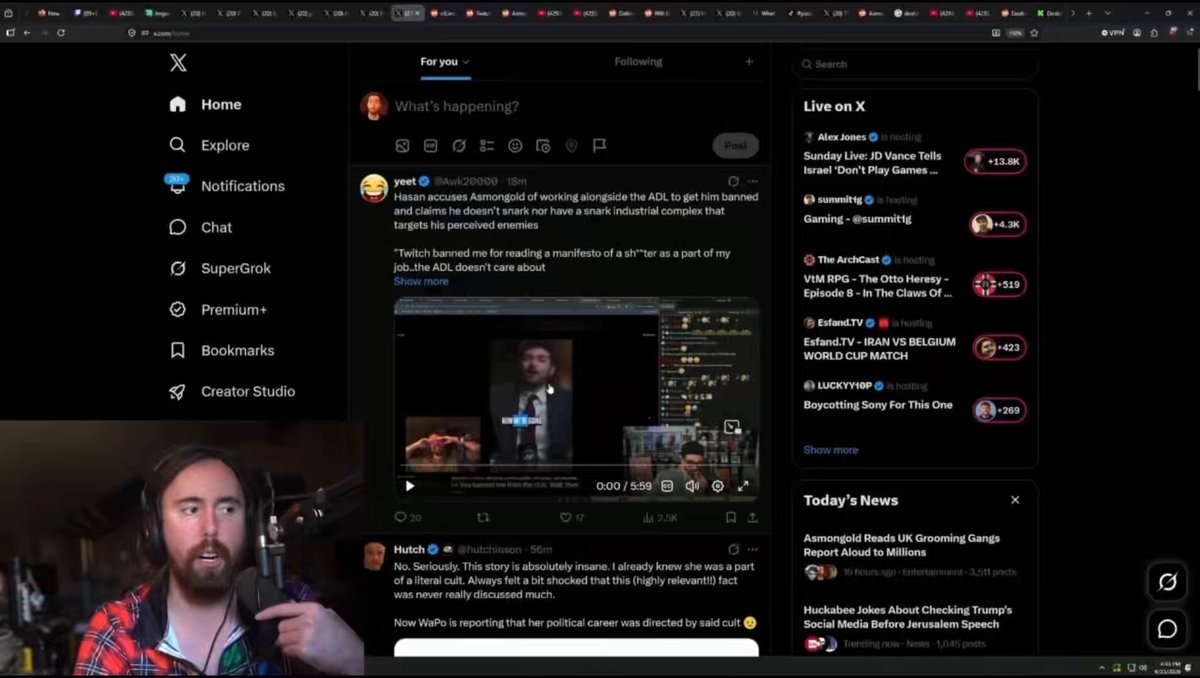Open Chat from the sidebar
This screenshot has width=1200, height=678.
coord(201,227)
